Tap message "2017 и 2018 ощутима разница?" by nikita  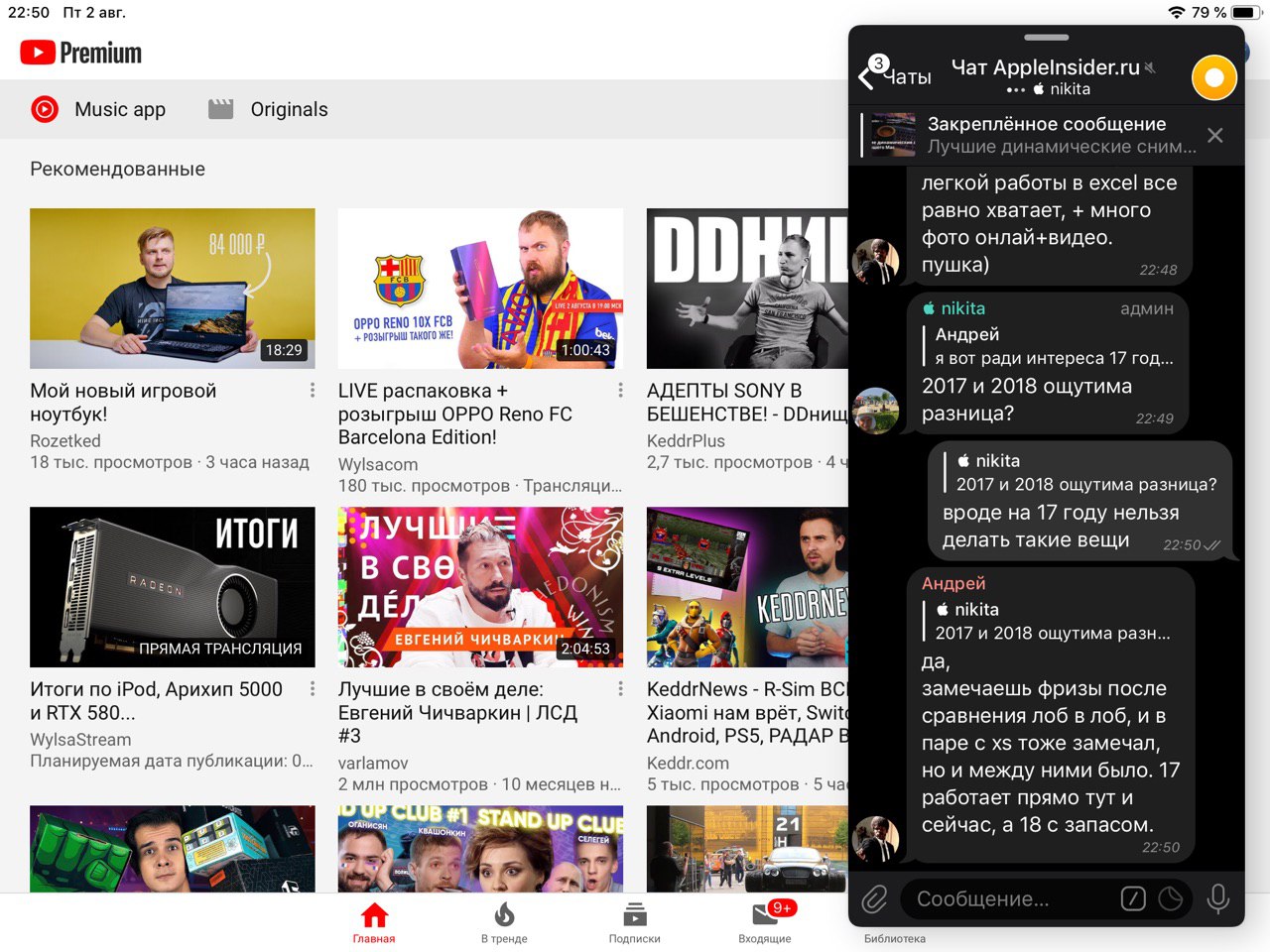pos(1026,400)
